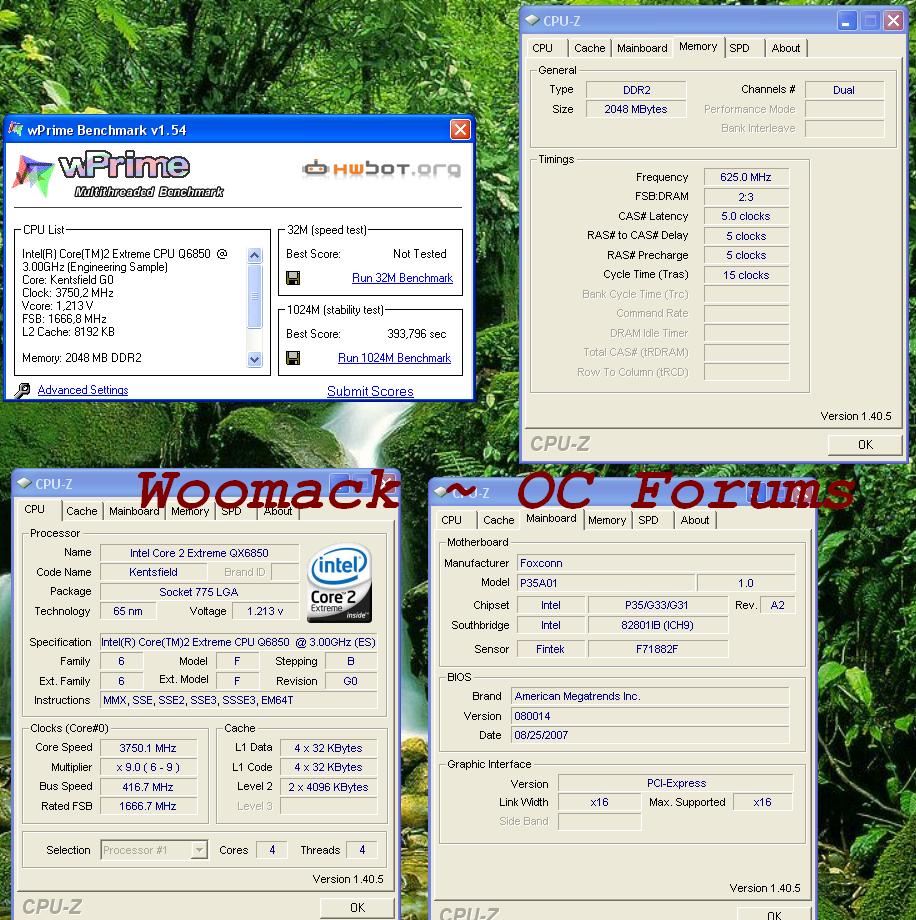The width and height of the screenshot is (916, 920).
Task: Click the memory Type field showing DDR2
Action: pyautogui.click(x=636, y=90)
